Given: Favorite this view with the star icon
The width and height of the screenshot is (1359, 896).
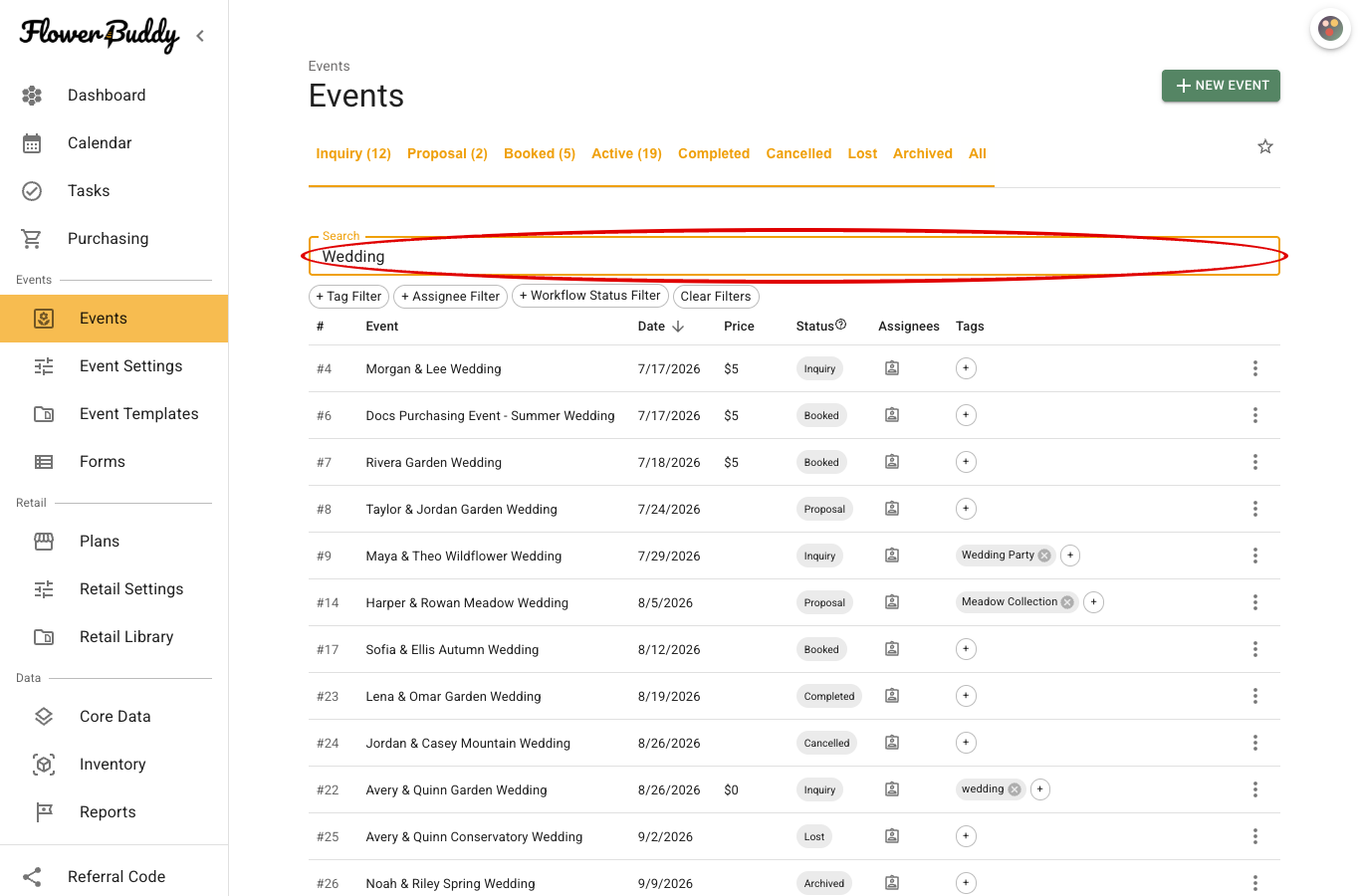Looking at the screenshot, I should [1265, 146].
